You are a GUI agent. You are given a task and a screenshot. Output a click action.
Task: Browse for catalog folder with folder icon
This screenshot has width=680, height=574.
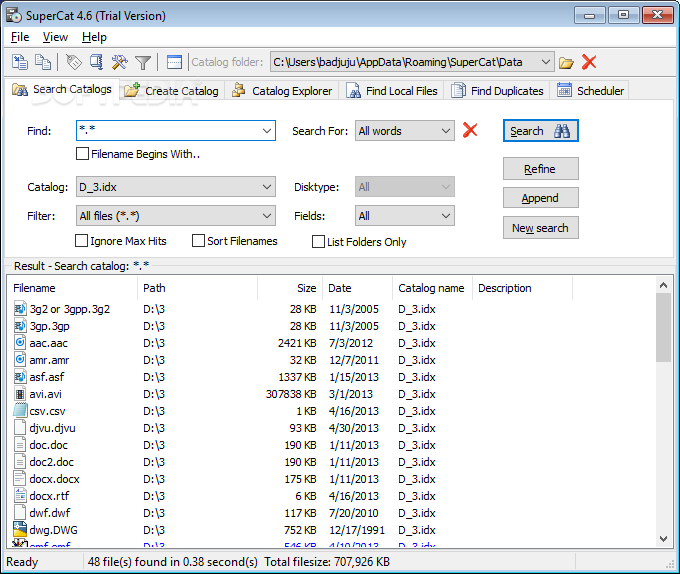click(566, 63)
